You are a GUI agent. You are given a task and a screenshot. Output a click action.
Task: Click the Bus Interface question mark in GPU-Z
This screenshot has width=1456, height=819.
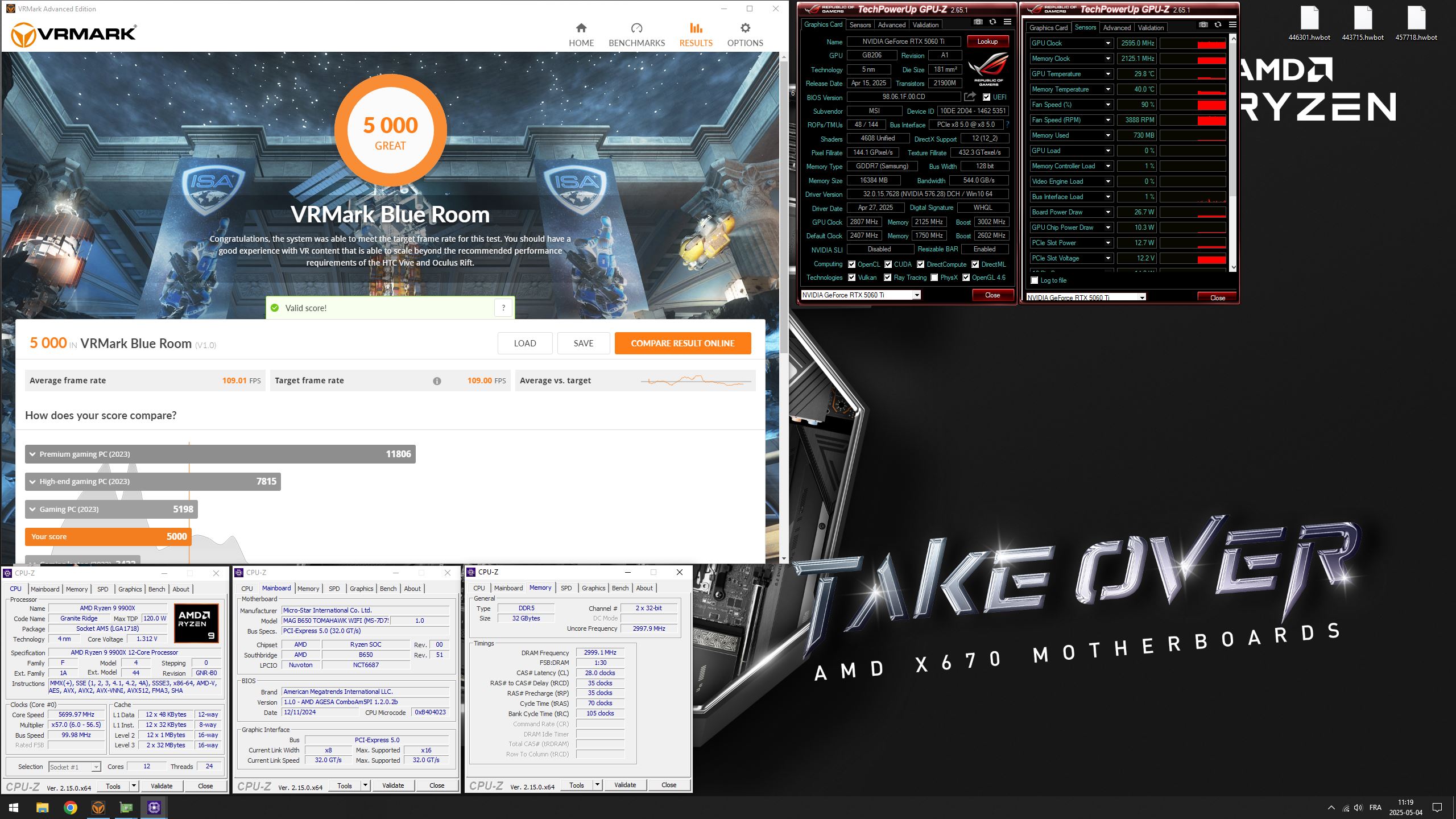pos(1007,125)
